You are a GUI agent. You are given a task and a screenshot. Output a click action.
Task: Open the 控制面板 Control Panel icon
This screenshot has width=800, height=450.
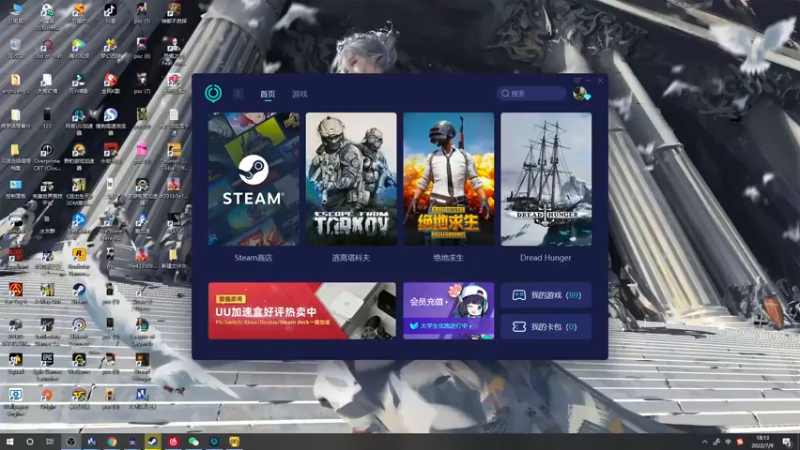point(15,189)
